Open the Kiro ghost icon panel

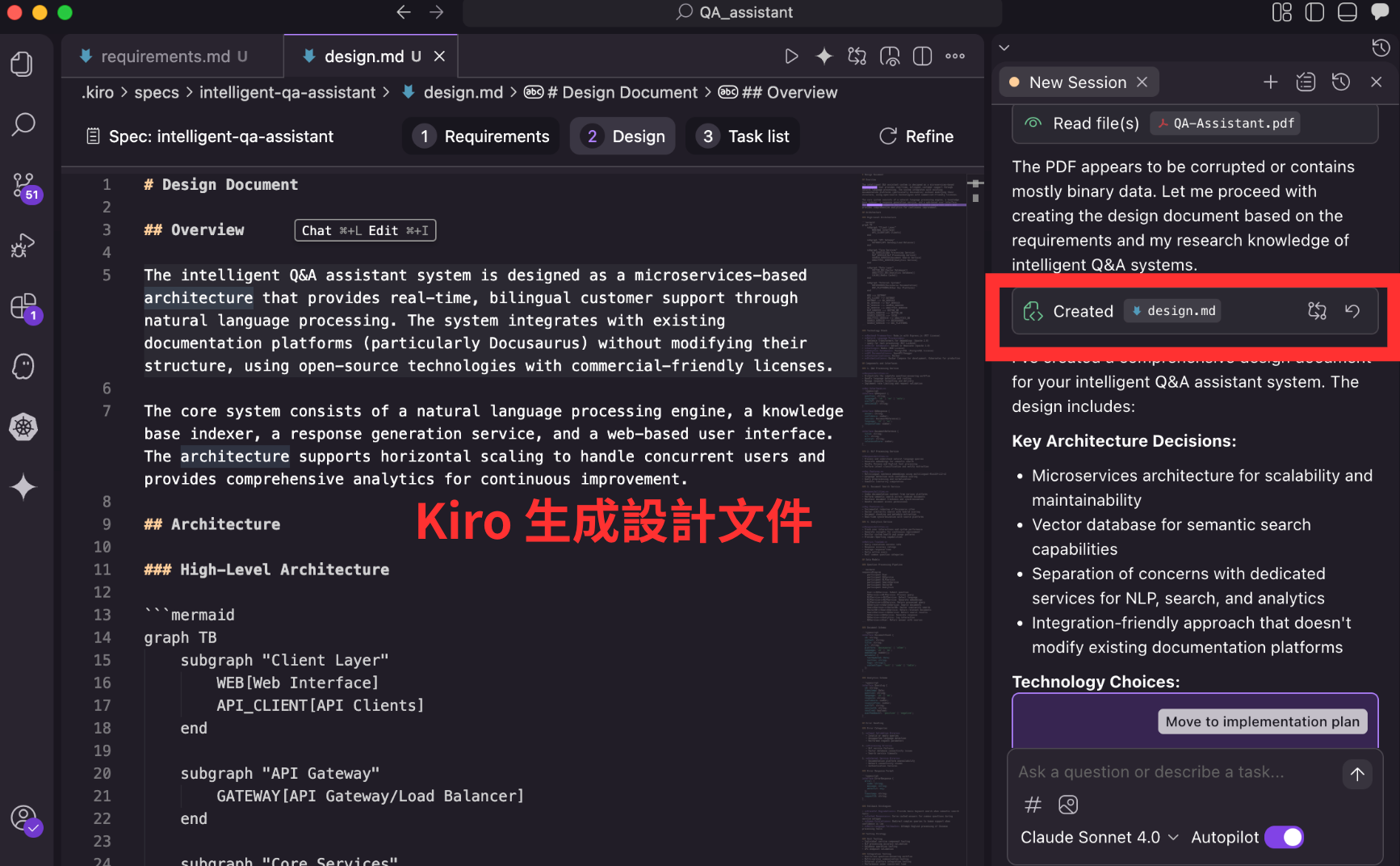[x=23, y=366]
